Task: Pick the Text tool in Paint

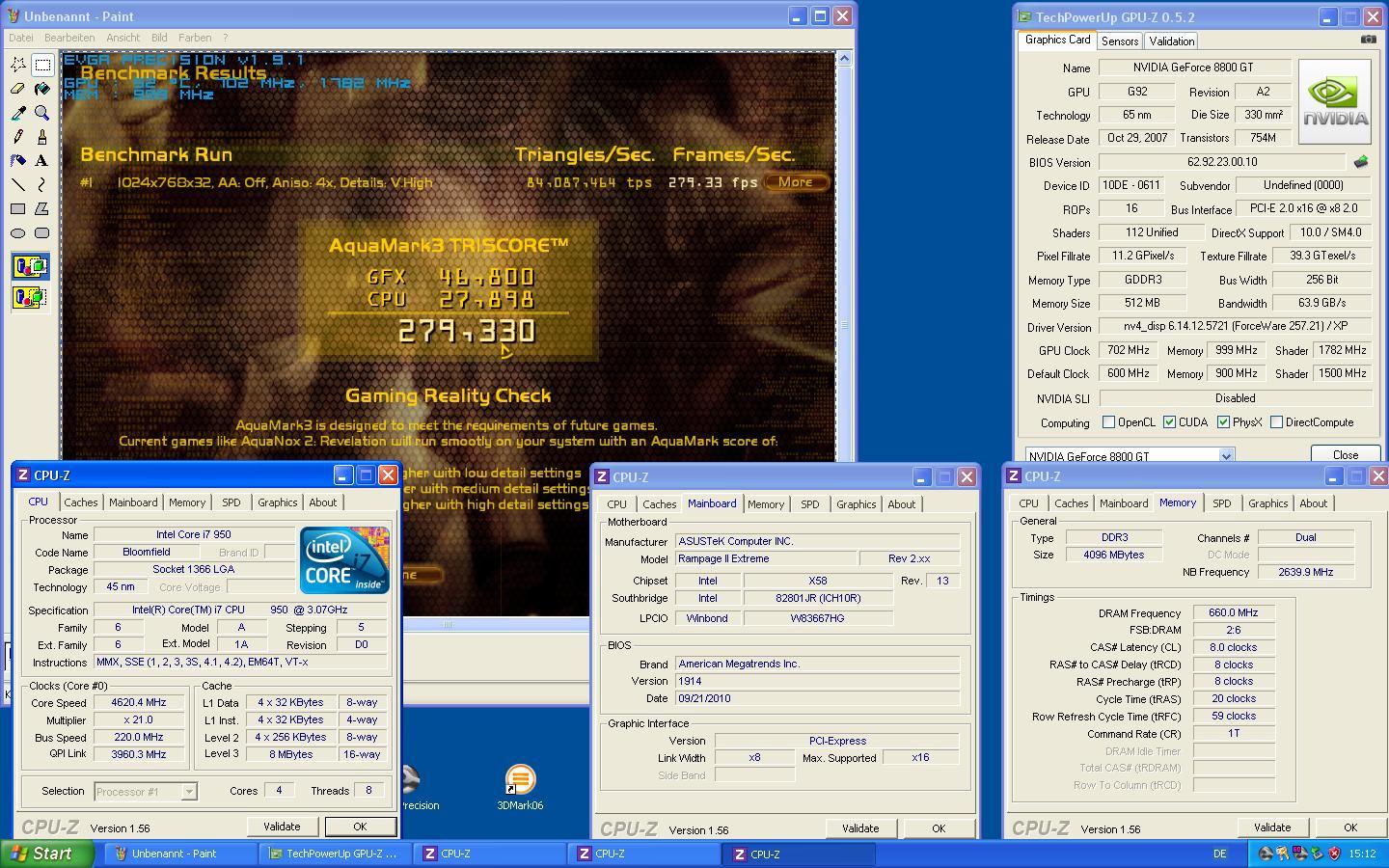Action: [x=42, y=161]
